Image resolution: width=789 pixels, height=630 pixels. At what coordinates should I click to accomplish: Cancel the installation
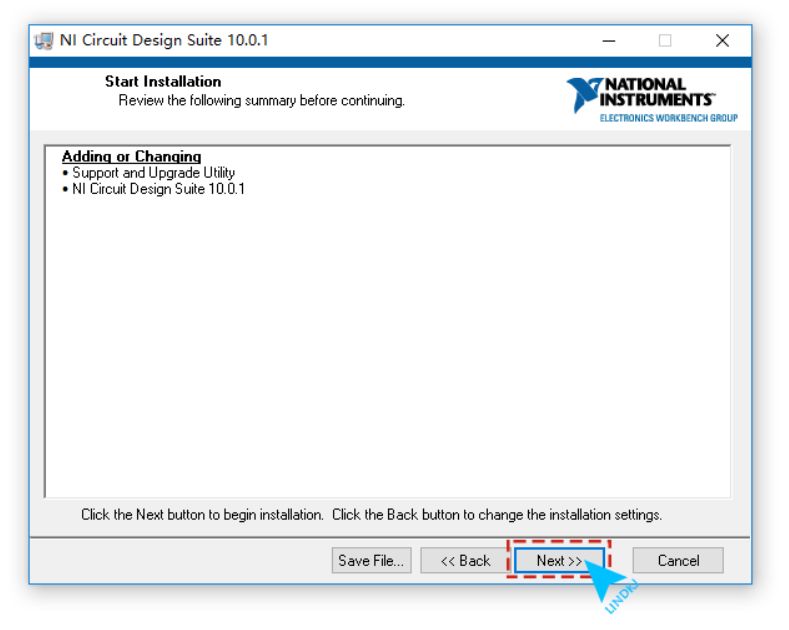pos(678,560)
